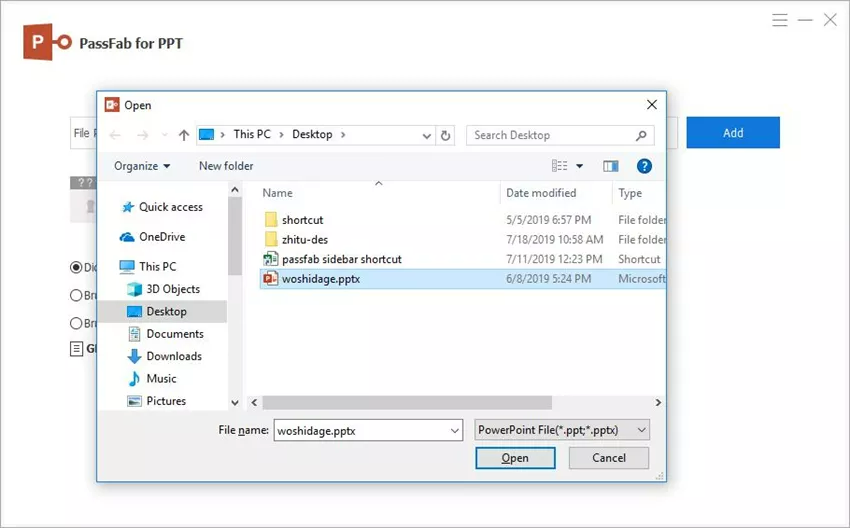Select the third attack radio button
This screenshot has height=528, width=850.
76,323
